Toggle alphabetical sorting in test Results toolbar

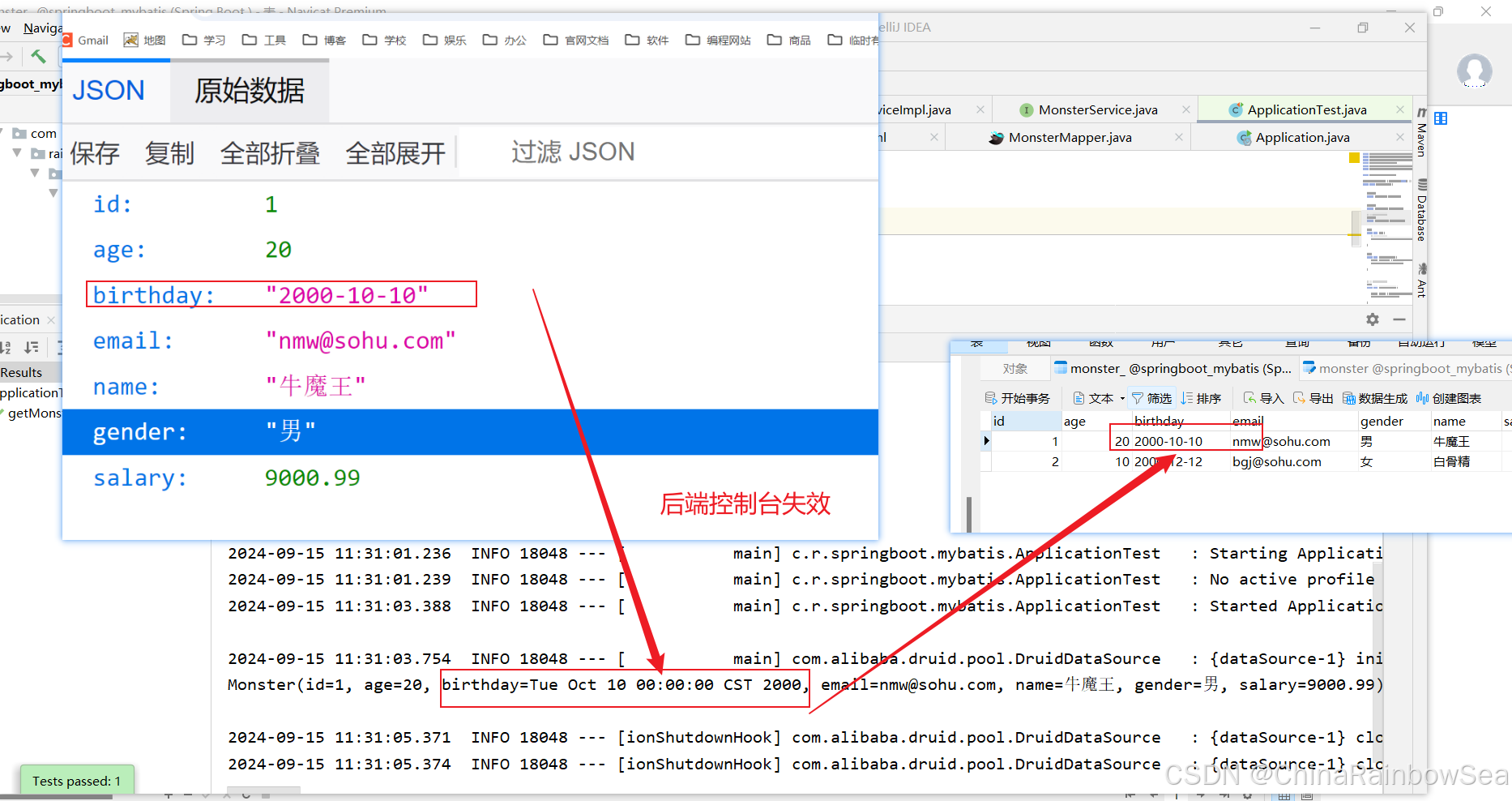6,349
